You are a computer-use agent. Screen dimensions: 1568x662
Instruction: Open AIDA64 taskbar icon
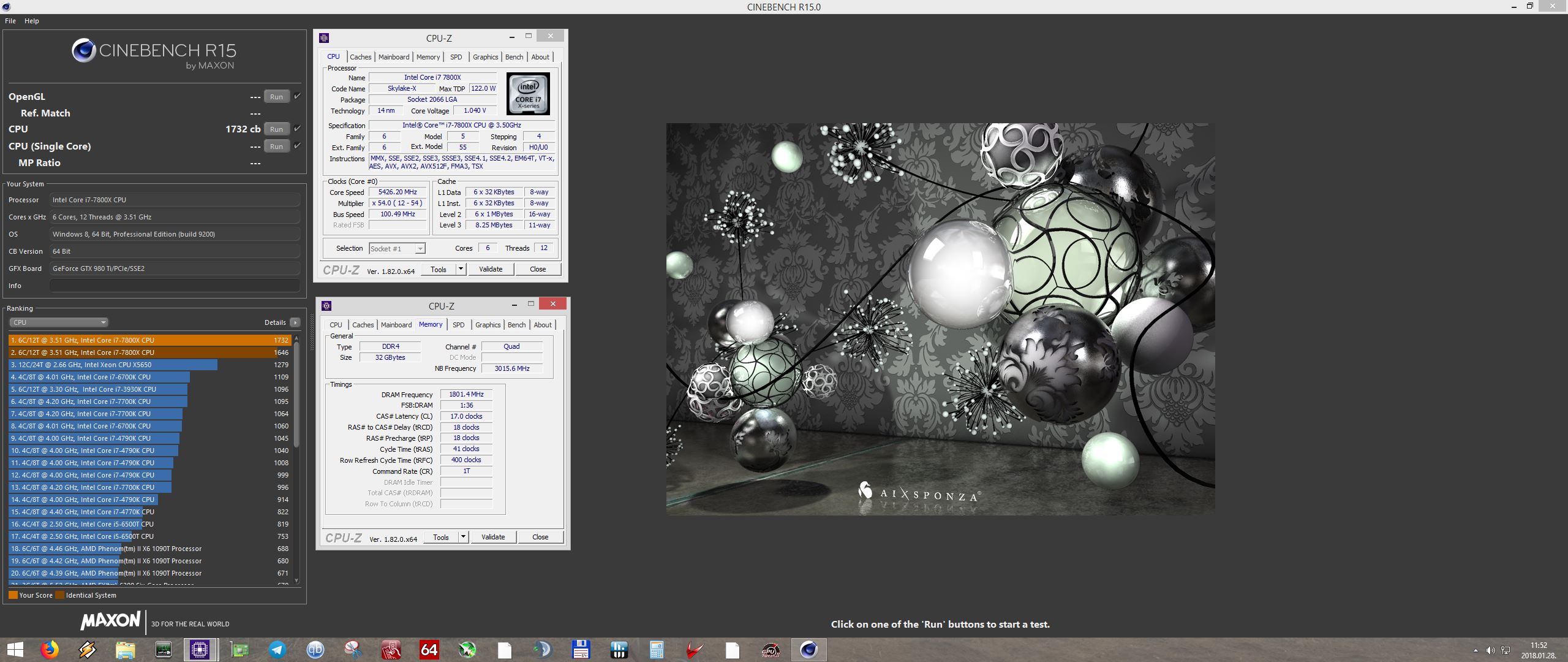(429, 650)
